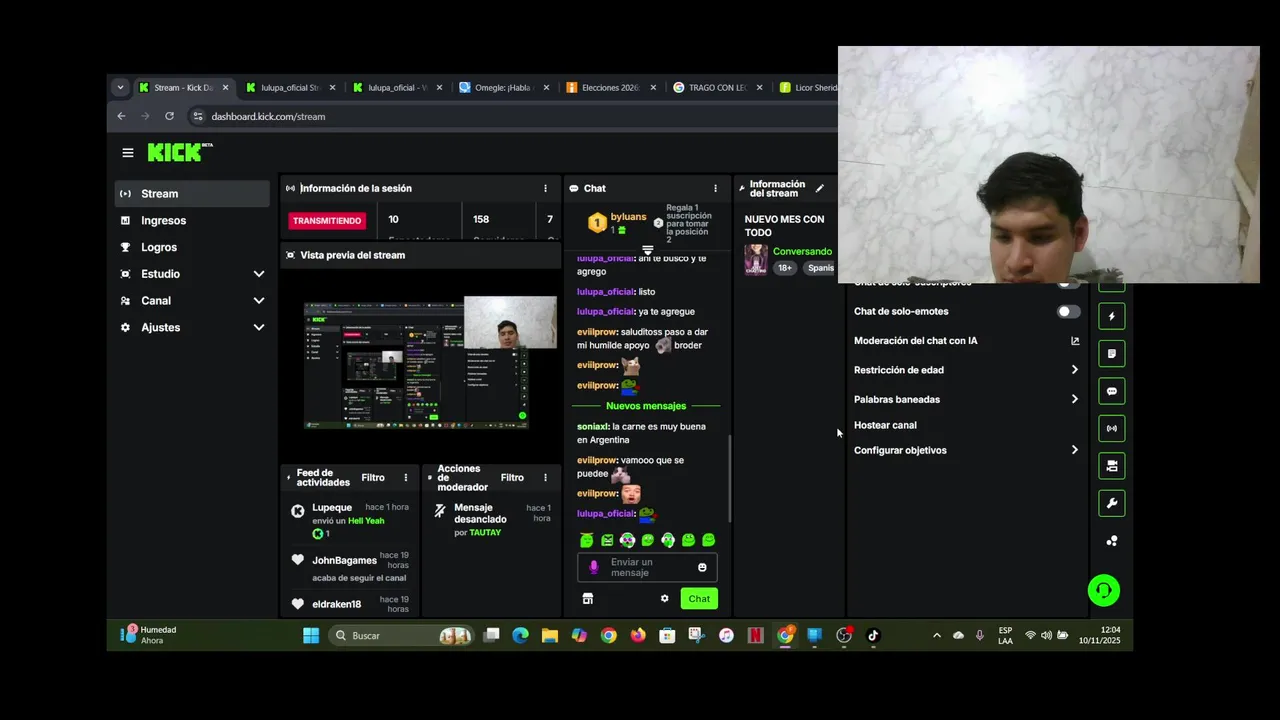Click the KICK logo
Screen dimensions: 1280x720
pyautogui.click(x=180, y=152)
